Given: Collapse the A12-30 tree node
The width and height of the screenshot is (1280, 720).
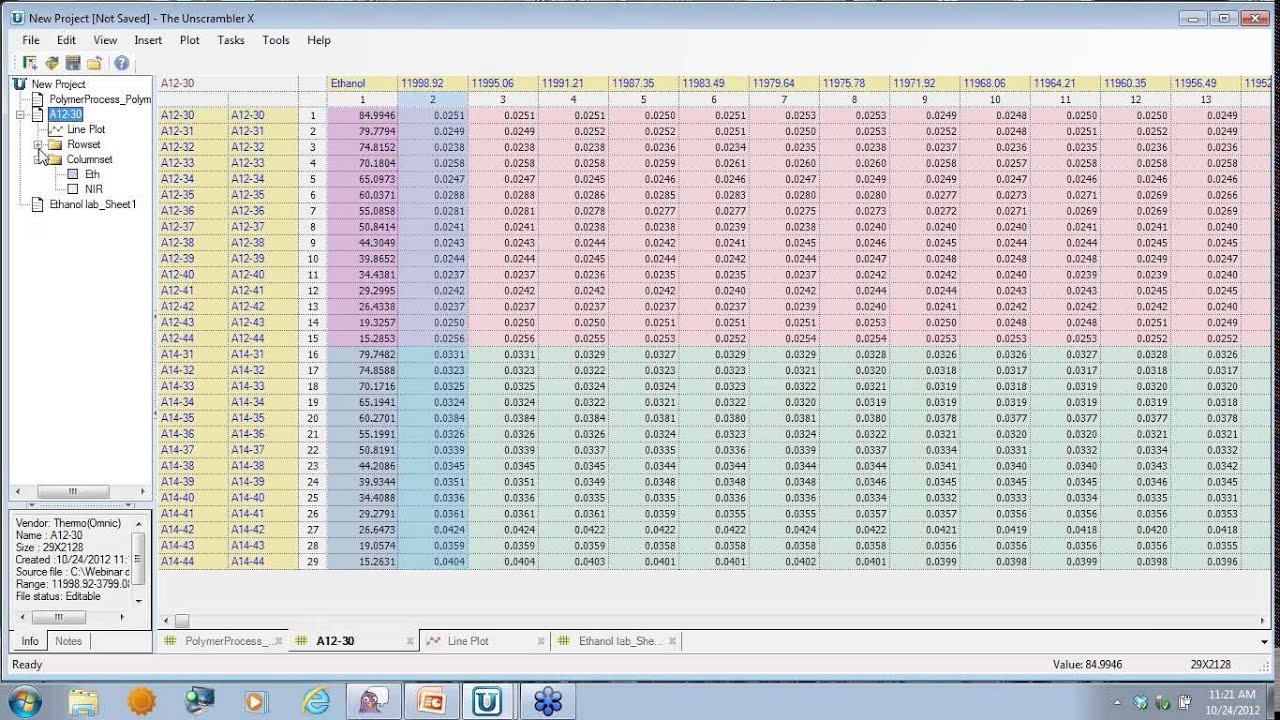Looking at the screenshot, I should pyautogui.click(x=21, y=115).
